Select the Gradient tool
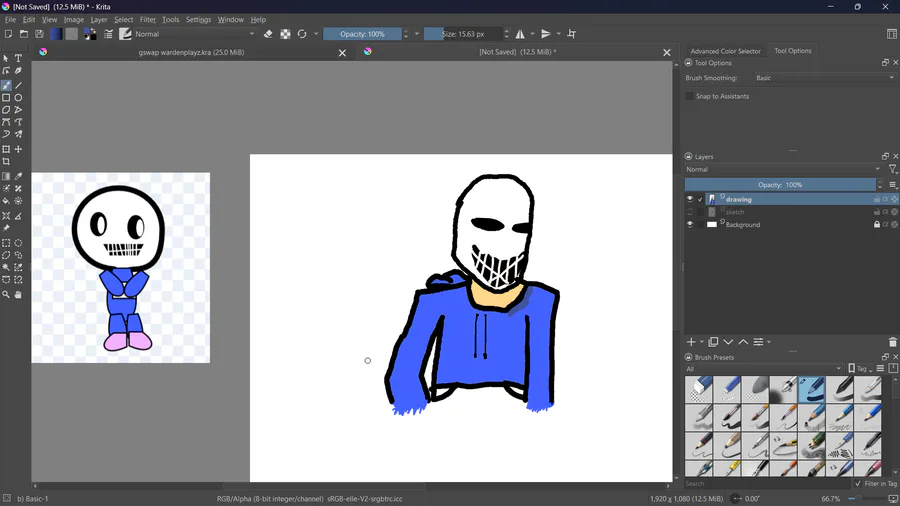Image resolution: width=900 pixels, height=506 pixels. tap(6, 177)
